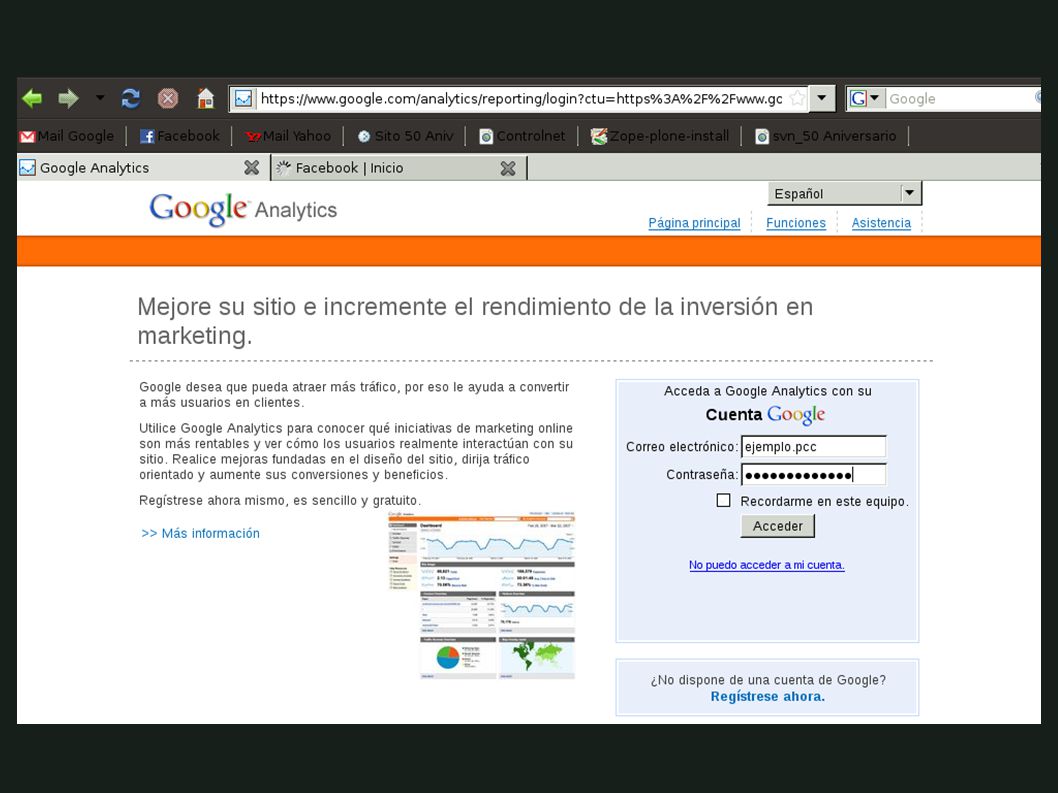Open the Página principal link
The width and height of the screenshot is (1058, 793).
click(694, 223)
